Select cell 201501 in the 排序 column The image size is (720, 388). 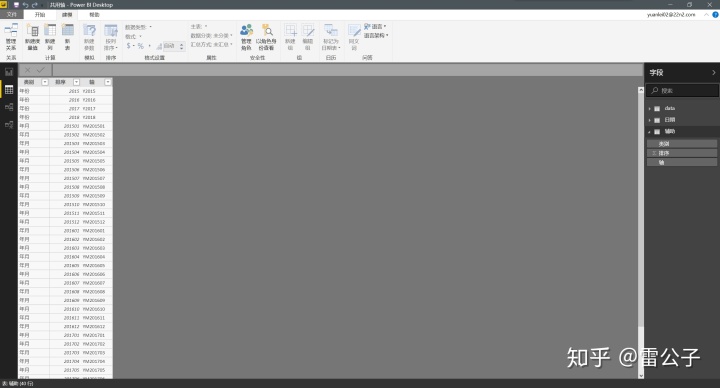pos(65,126)
